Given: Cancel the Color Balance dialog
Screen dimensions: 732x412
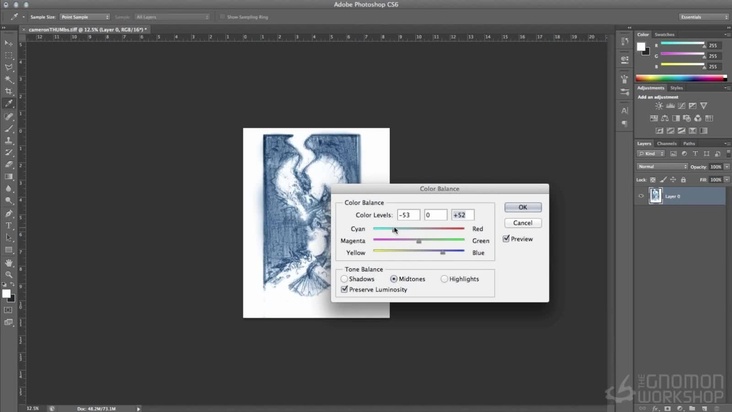Looking at the screenshot, I should pos(523,223).
